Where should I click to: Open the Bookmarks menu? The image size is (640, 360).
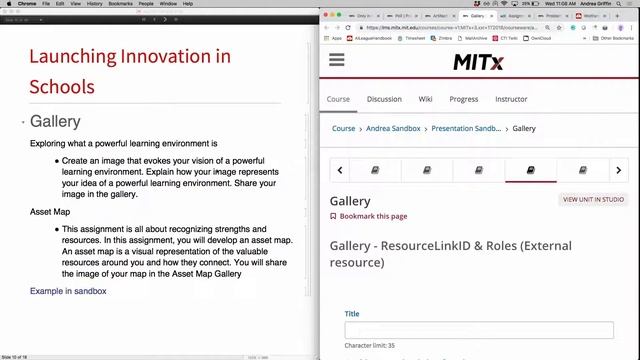(x=120, y=4)
